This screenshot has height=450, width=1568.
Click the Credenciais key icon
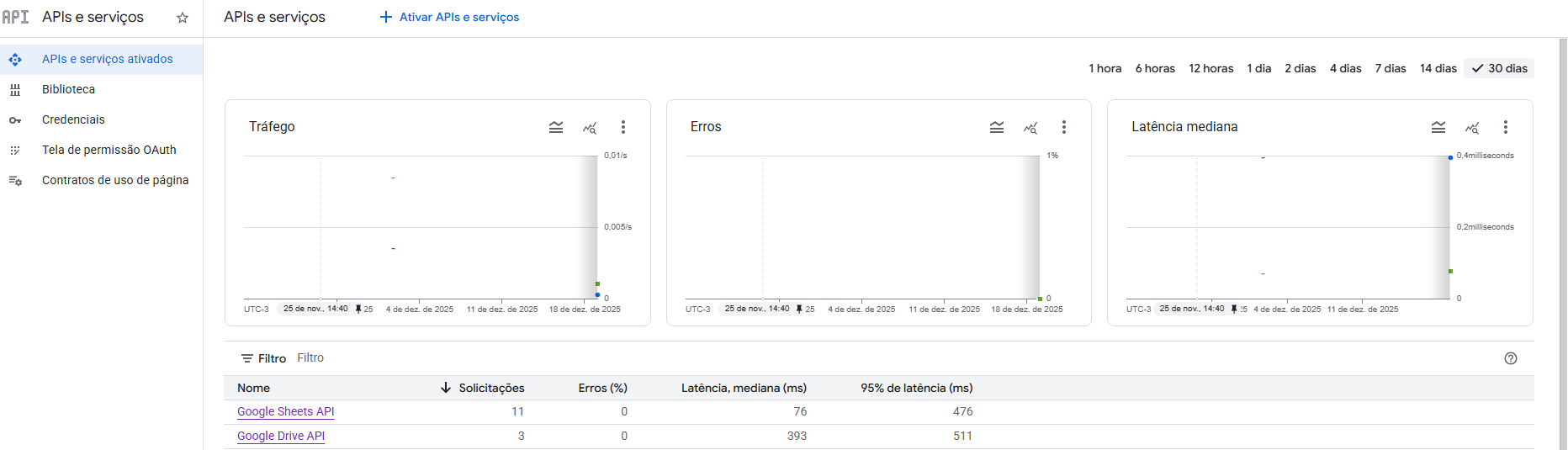point(15,120)
